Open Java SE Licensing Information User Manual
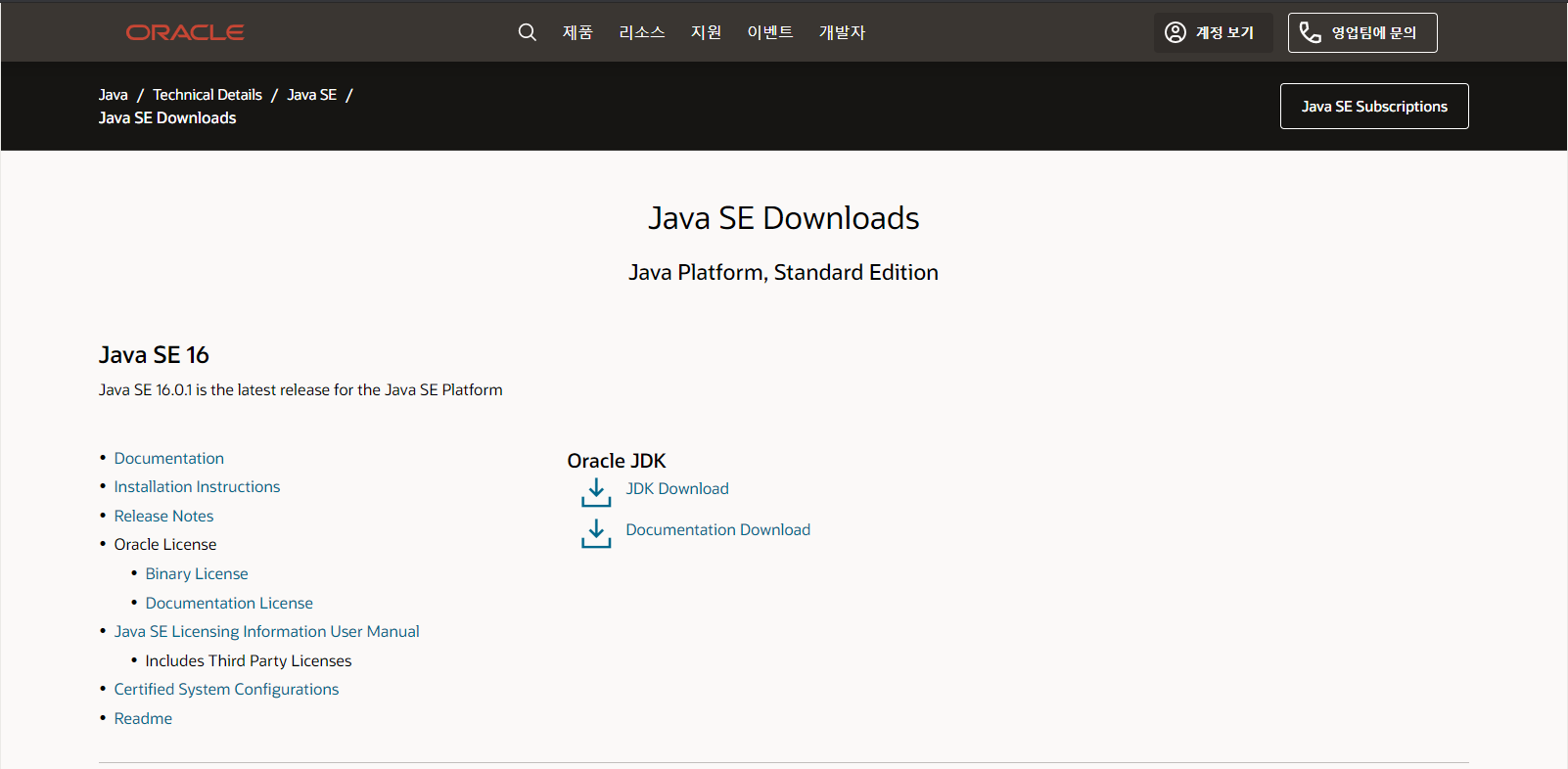This screenshot has height=769, width=1568. (267, 631)
